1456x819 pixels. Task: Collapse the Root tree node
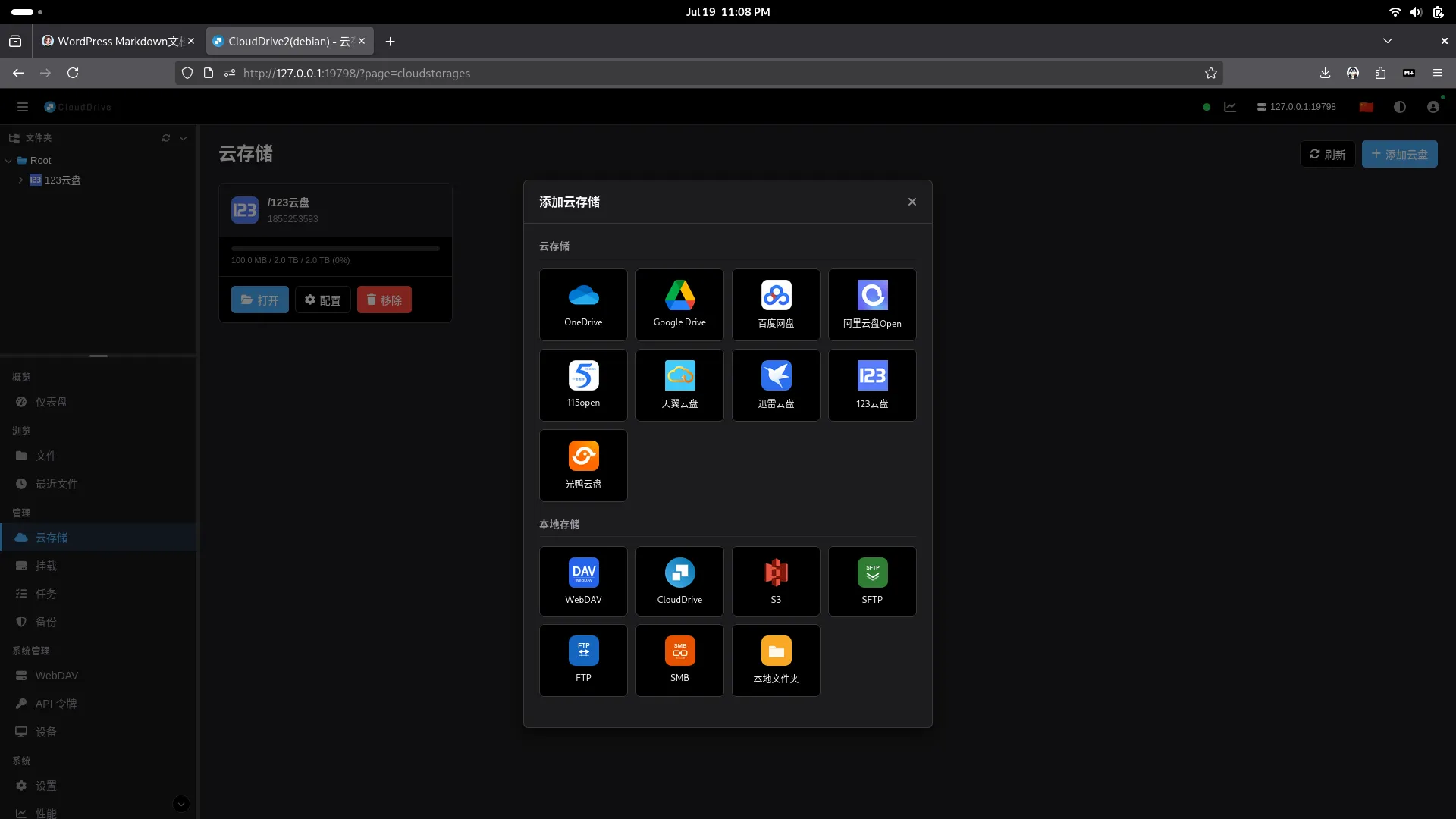(x=8, y=161)
